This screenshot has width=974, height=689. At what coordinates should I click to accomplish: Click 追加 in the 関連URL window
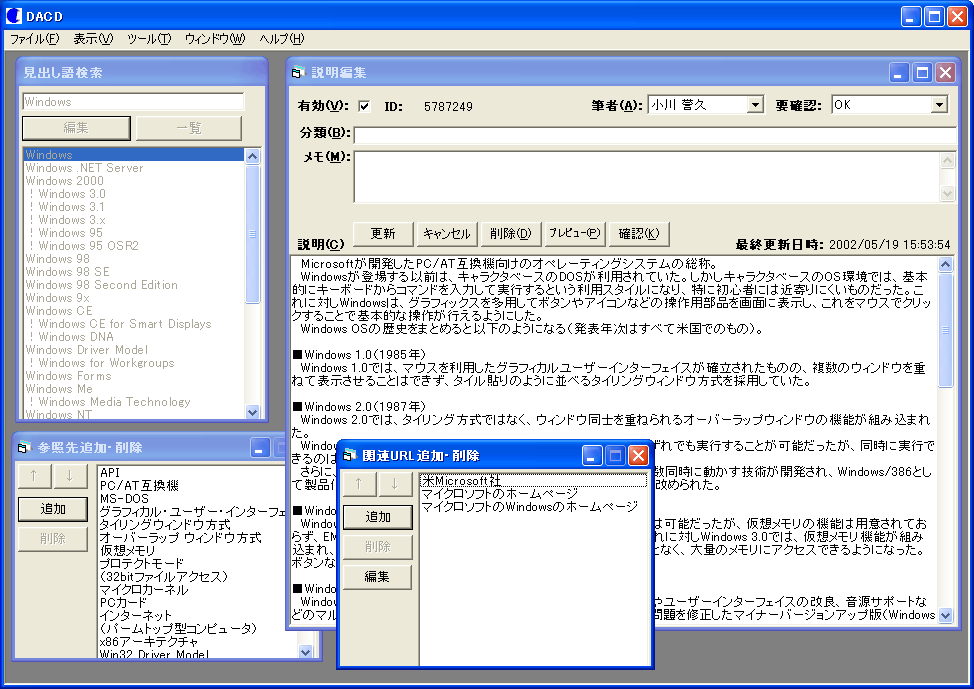(378, 517)
